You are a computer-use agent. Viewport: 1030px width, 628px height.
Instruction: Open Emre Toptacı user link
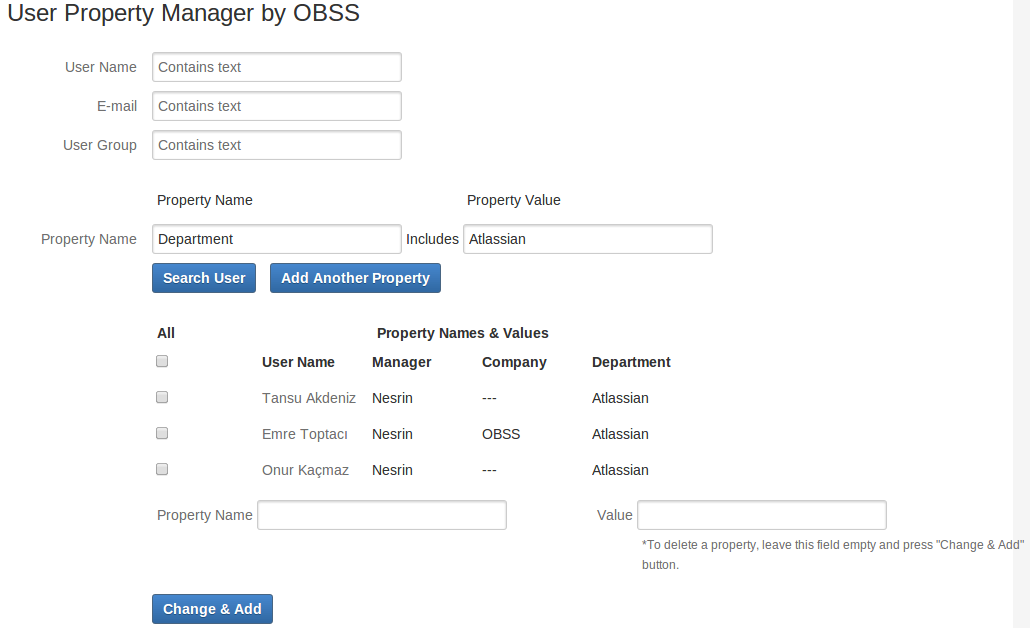click(305, 434)
